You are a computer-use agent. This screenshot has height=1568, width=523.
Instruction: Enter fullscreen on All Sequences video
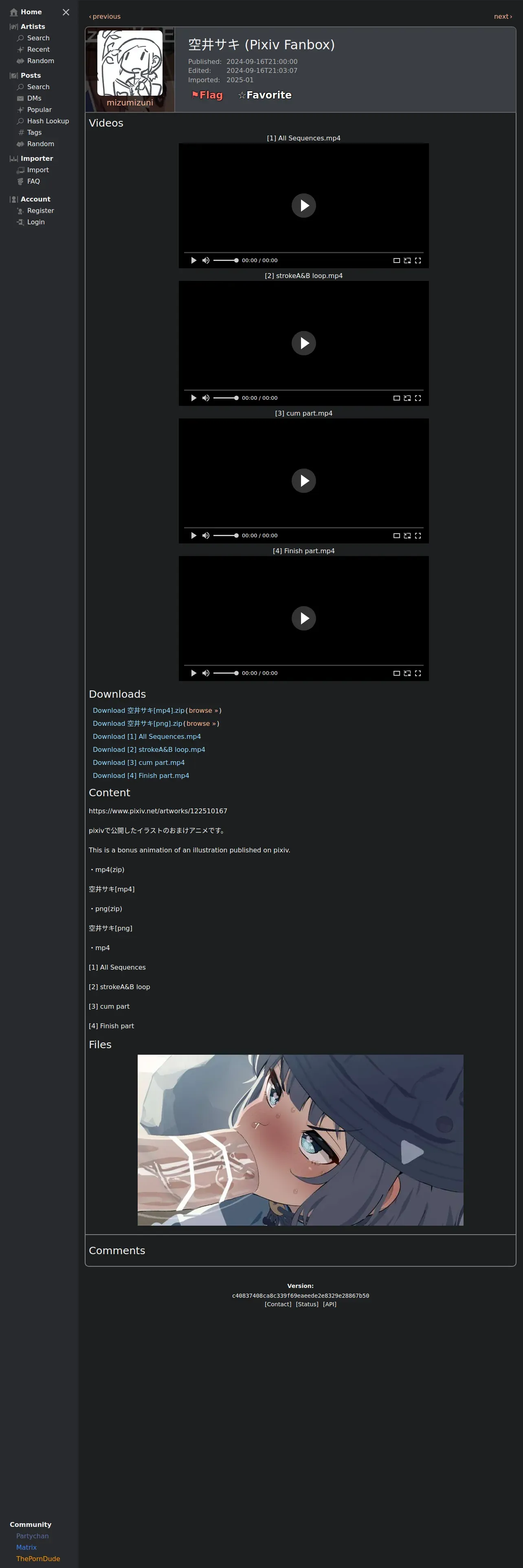(x=418, y=261)
